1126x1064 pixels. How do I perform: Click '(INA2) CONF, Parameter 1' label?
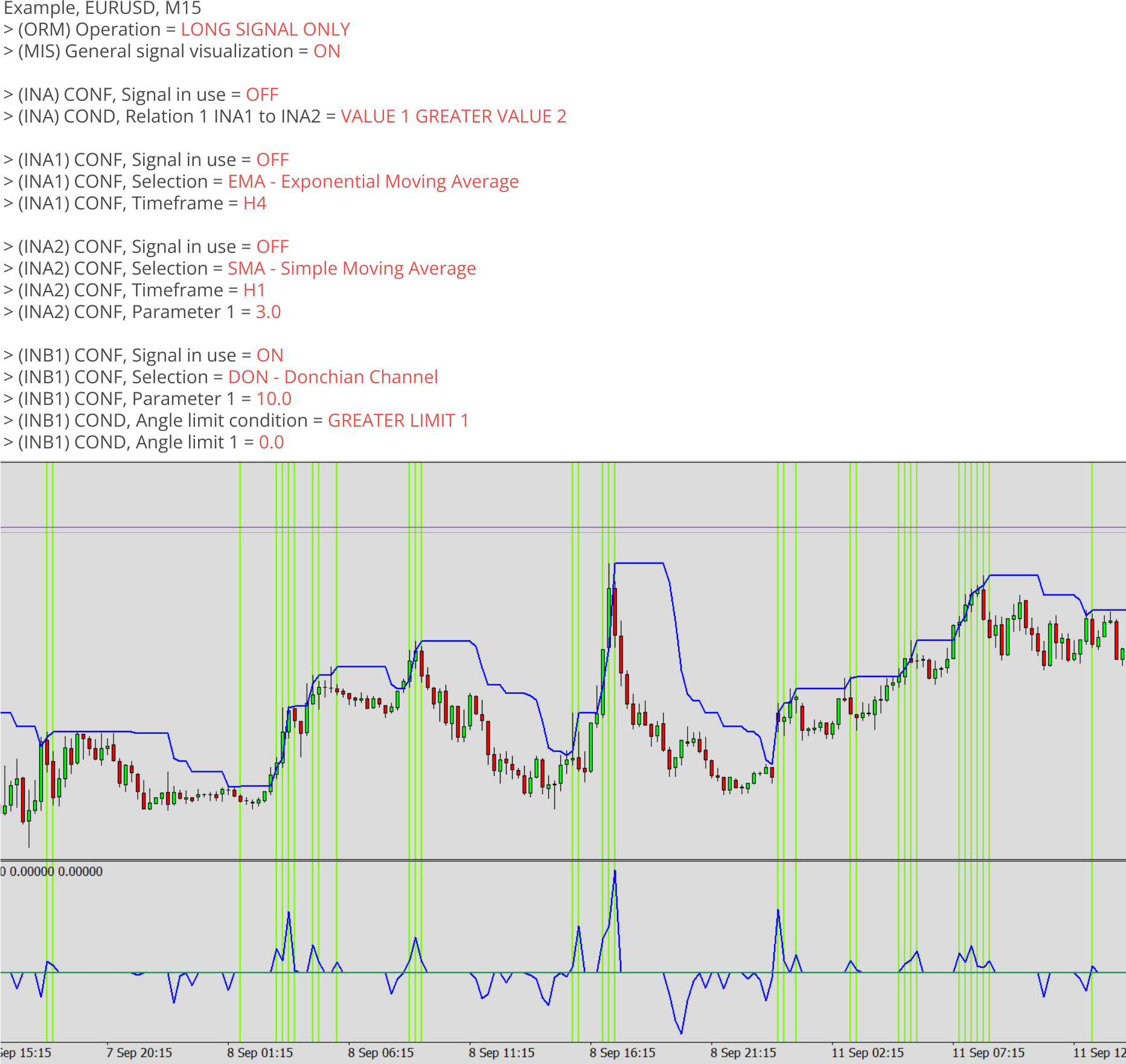(126, 312)
